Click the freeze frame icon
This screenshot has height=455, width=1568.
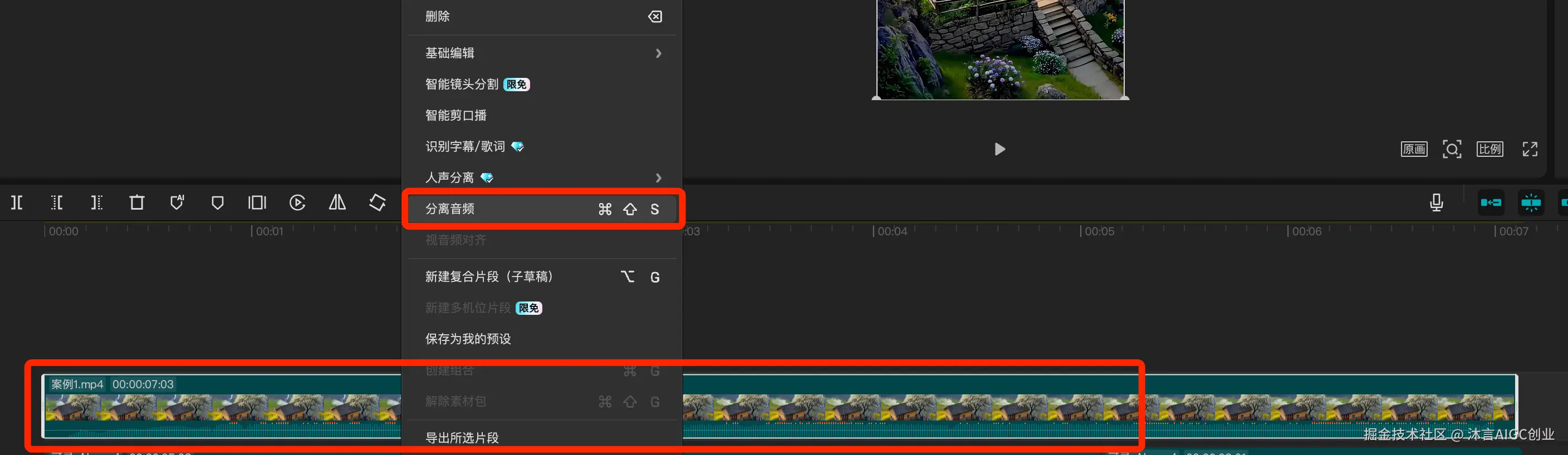click(257, 202)
